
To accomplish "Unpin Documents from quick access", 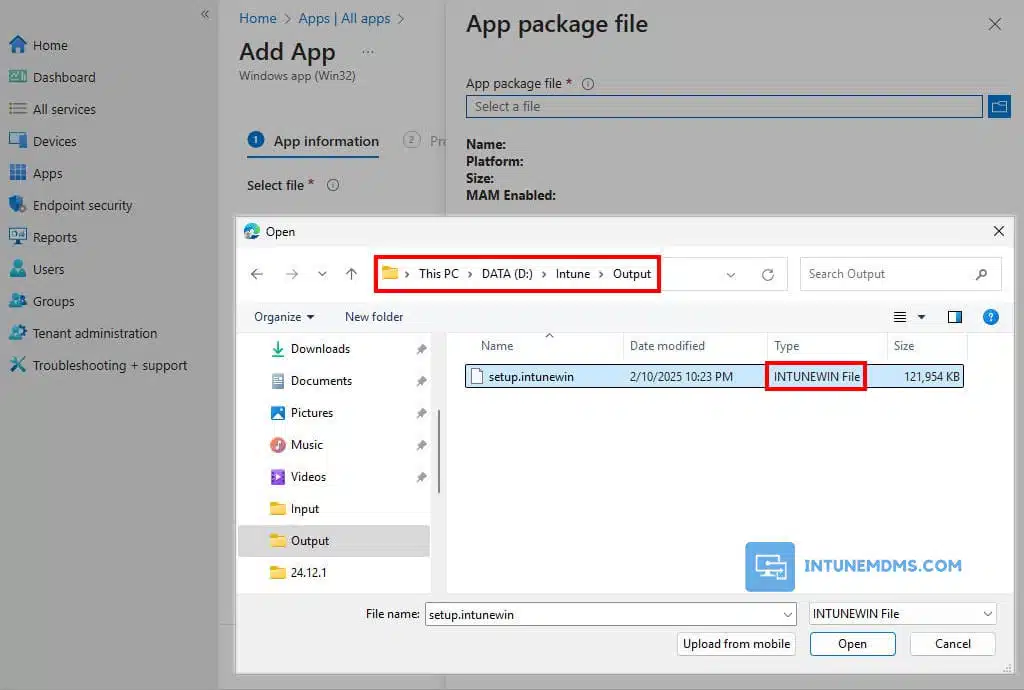I will 422,381.
